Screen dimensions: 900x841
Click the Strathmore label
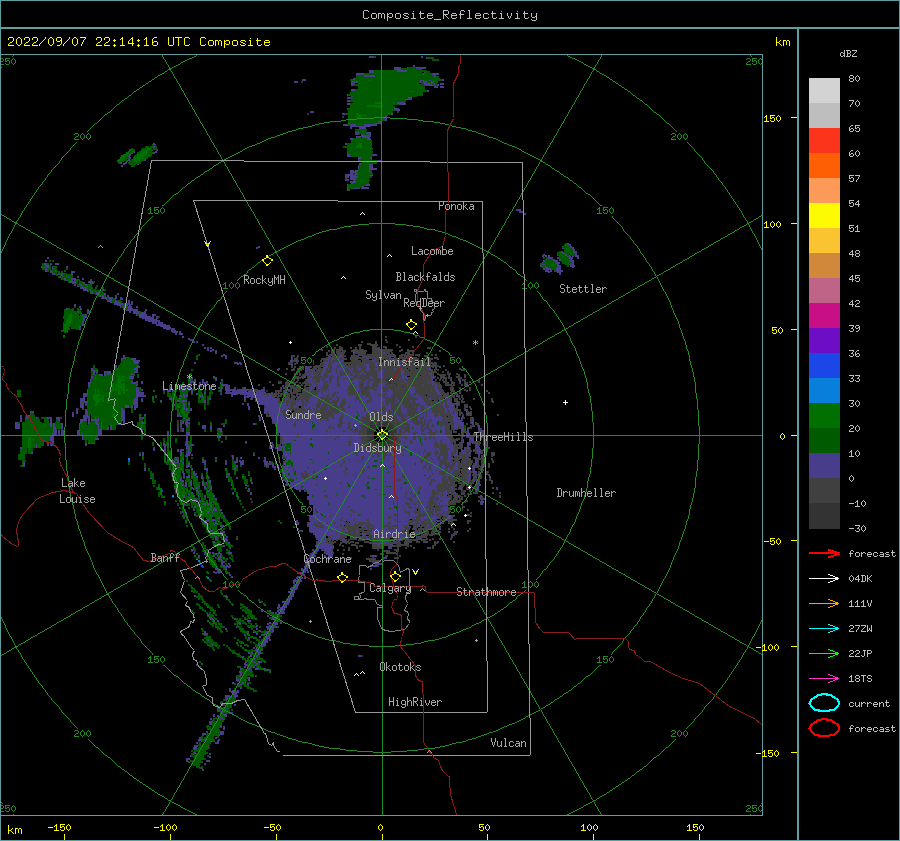486,592
